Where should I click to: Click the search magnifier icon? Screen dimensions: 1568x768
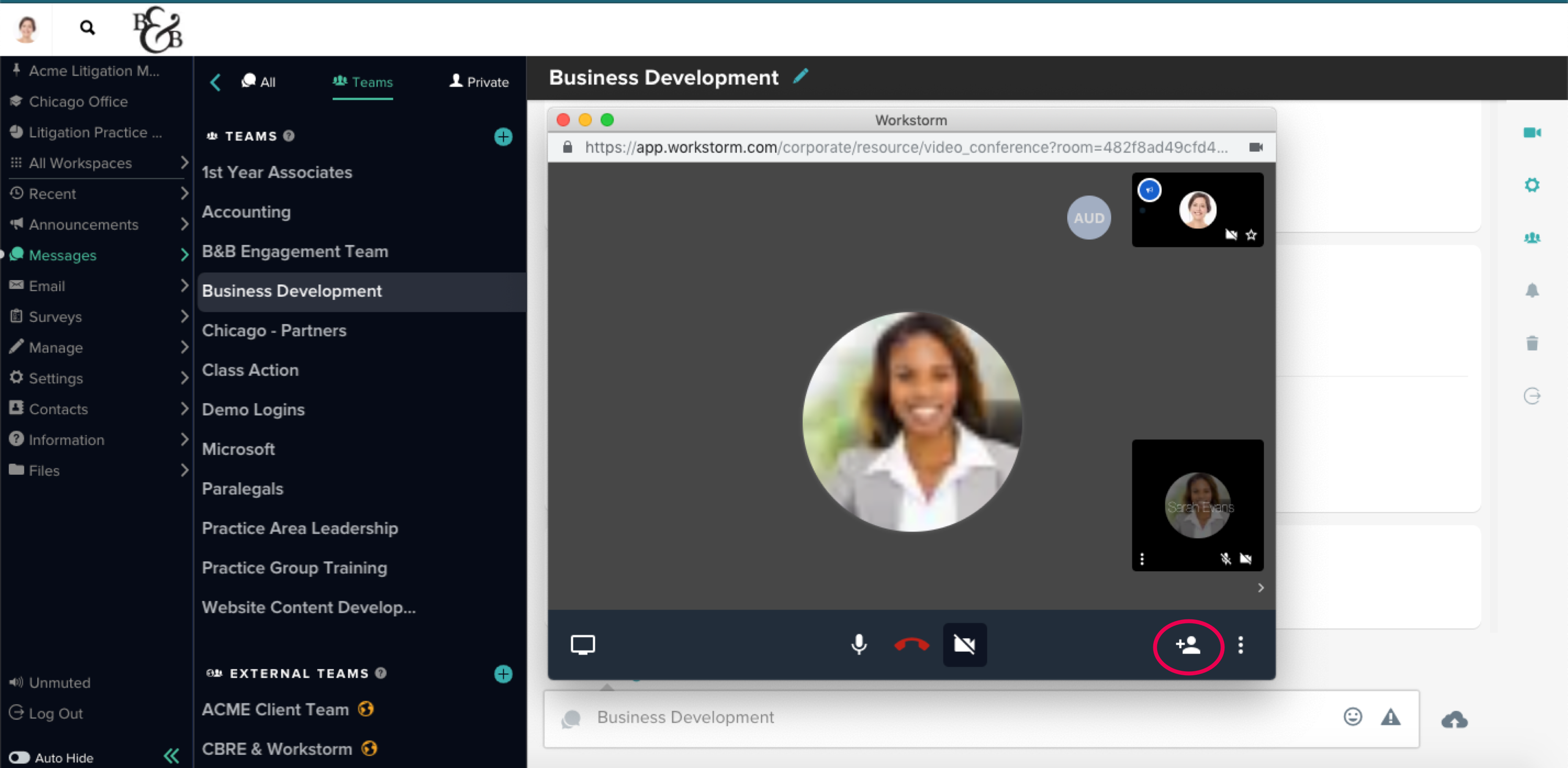tap(87, 27)
